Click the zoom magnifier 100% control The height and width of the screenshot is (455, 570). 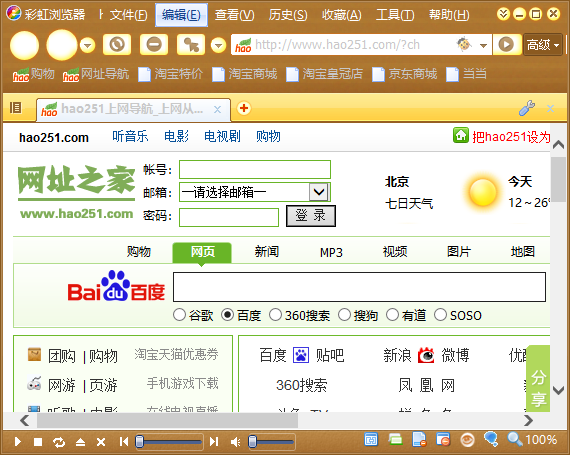click(x=532, y=439)
